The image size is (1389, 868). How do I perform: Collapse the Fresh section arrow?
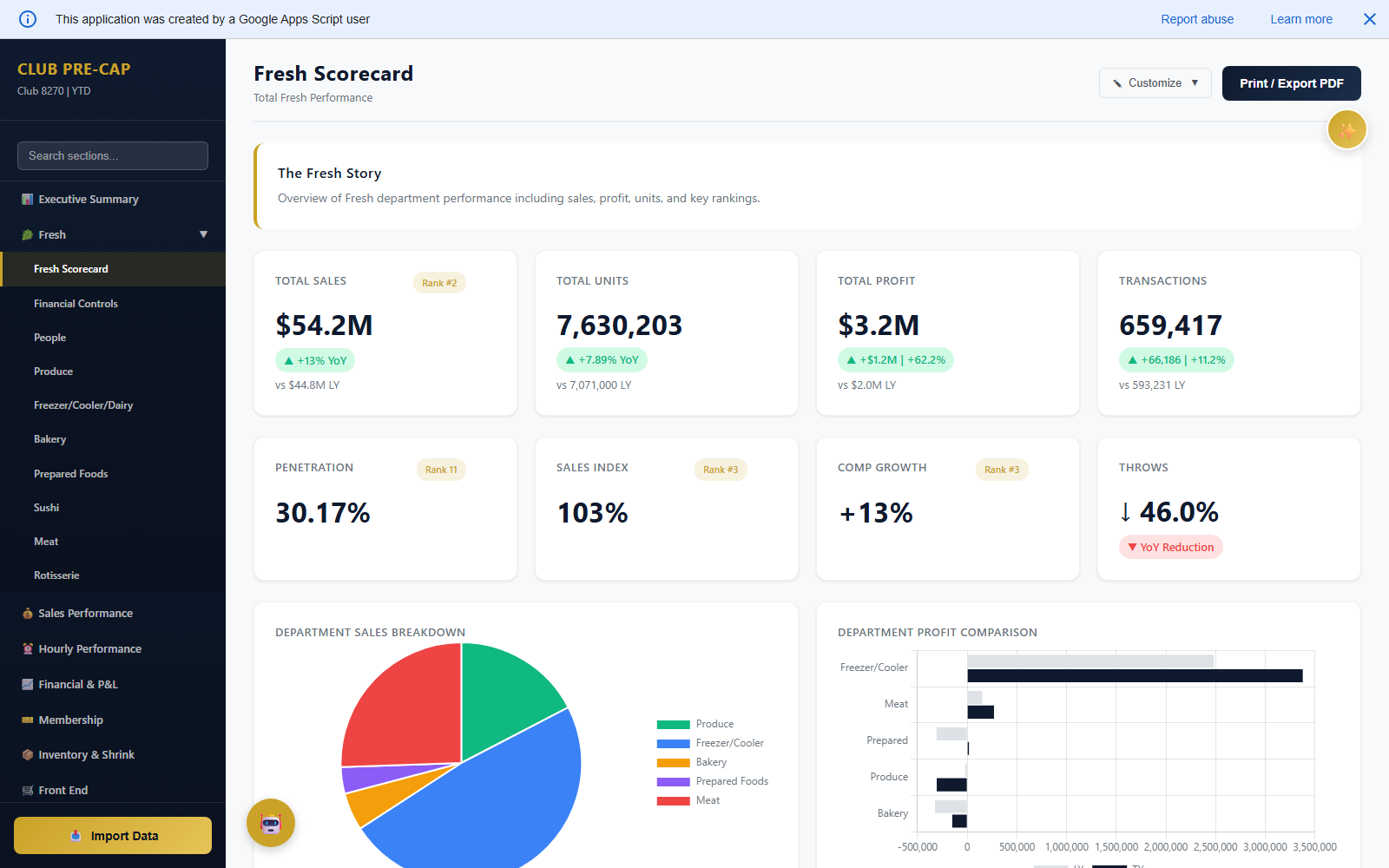click(204, 234)
